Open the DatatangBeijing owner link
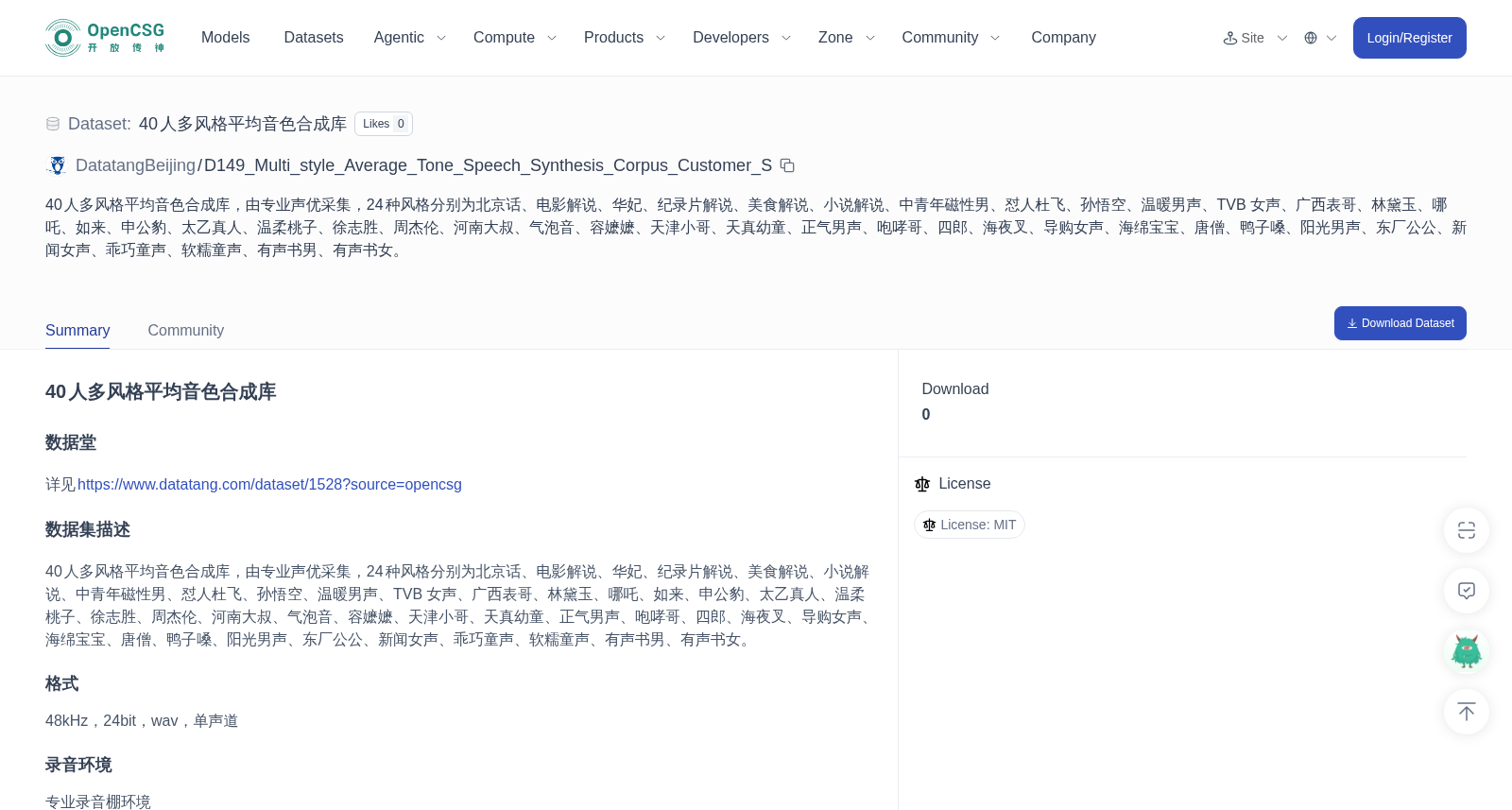Viewport: 1512px width, 810px height. coord(135,165)
